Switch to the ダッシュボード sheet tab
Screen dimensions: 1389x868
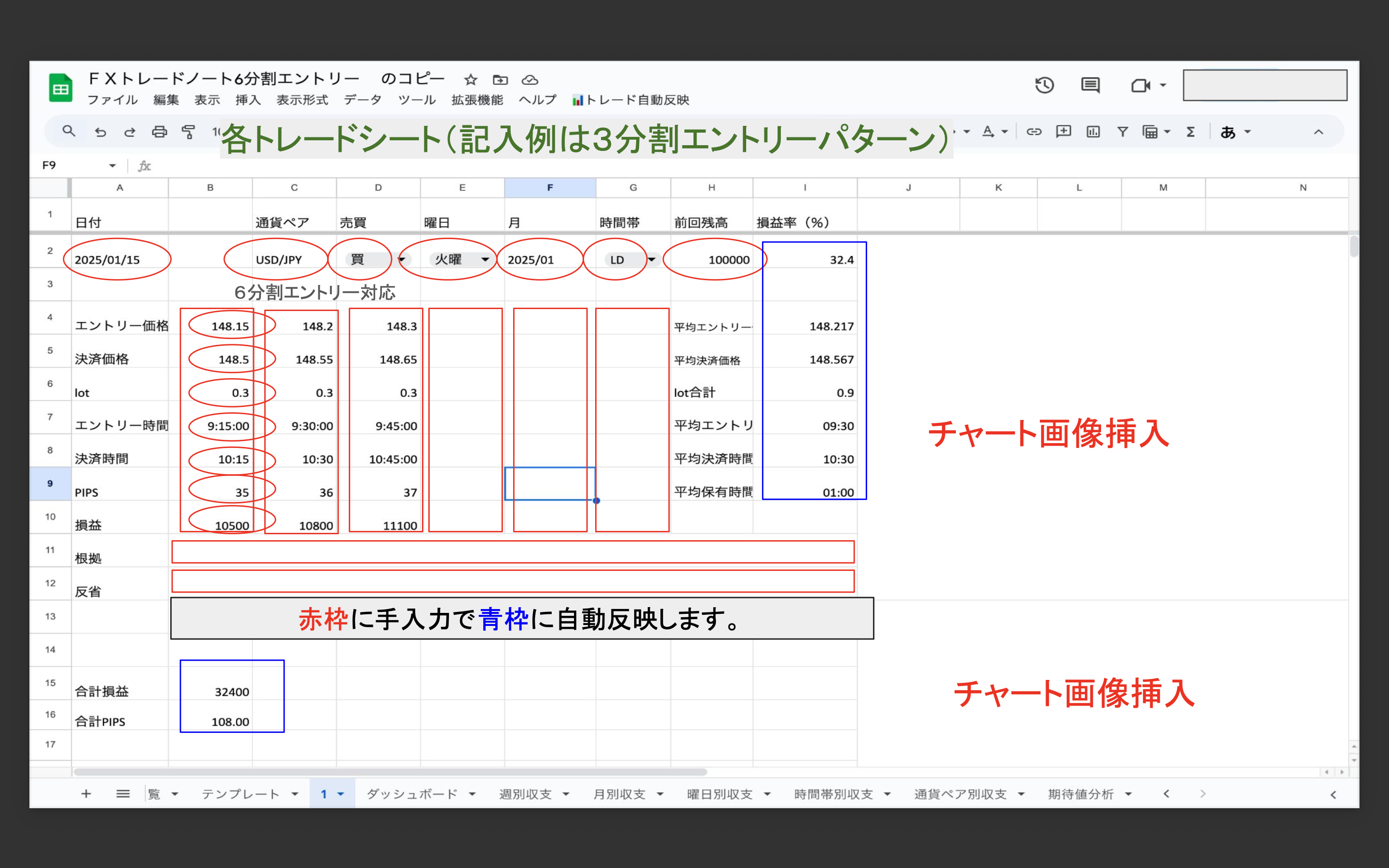point(411,794)
